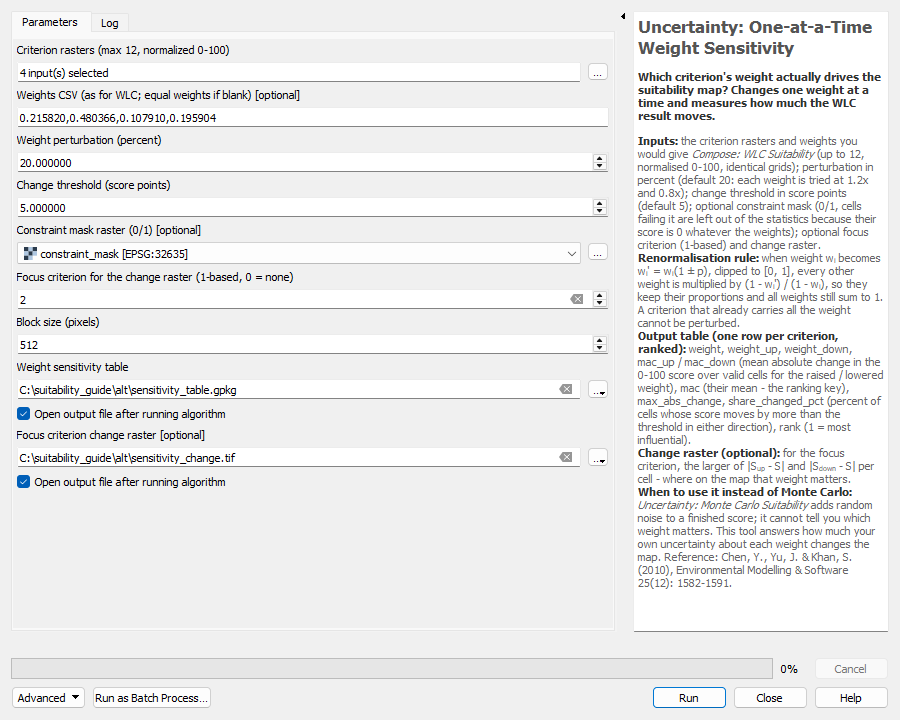Switch to the Log tab
Viewport: 900px width, 720px height.
point(110,23)
